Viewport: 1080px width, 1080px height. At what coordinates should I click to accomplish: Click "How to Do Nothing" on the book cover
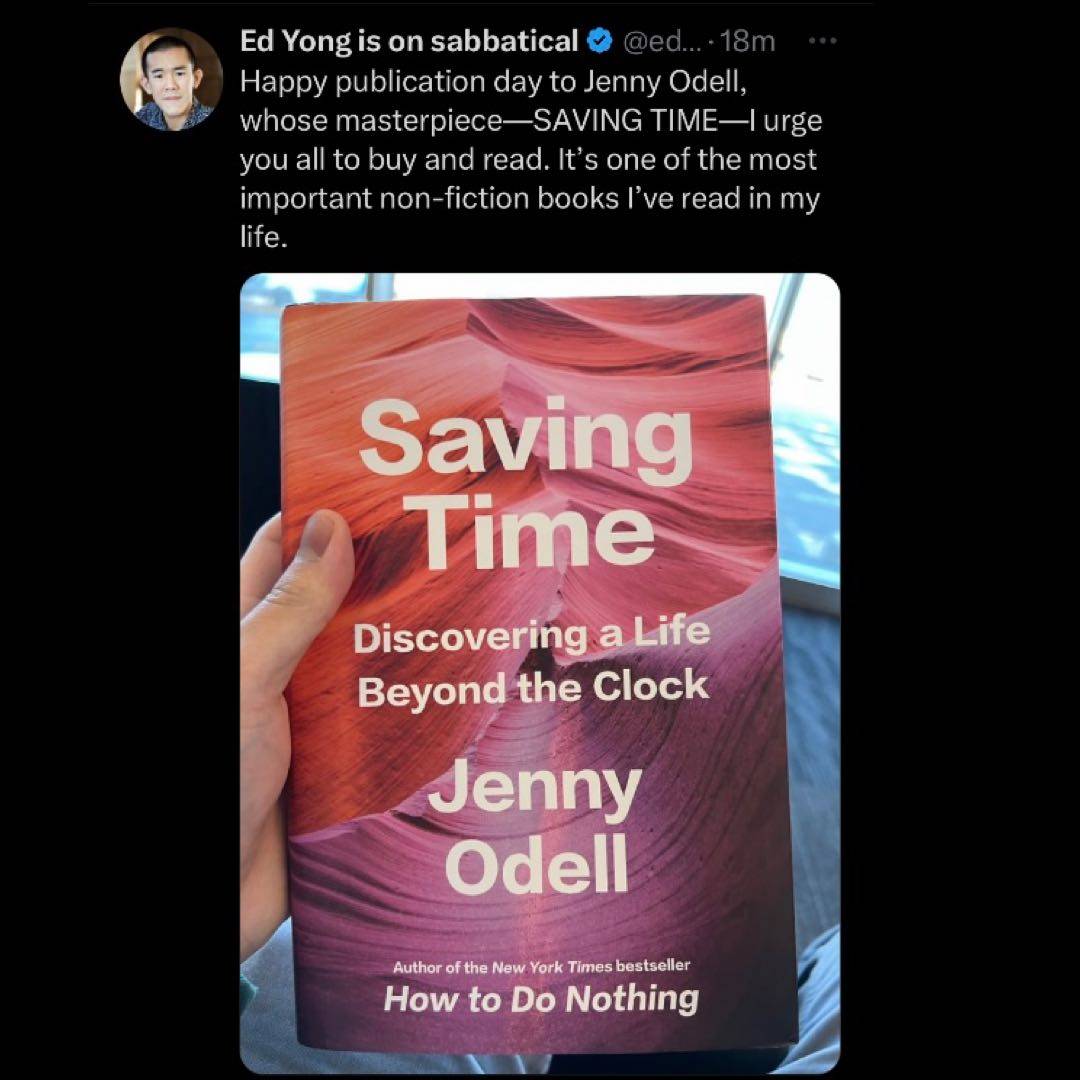(x=541, y=998)
